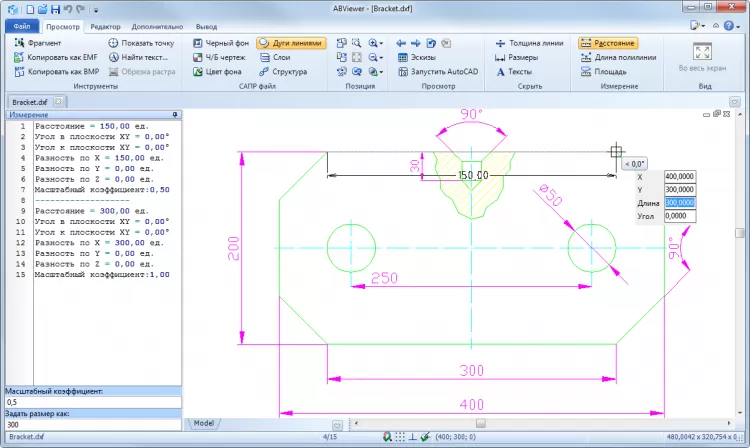The image size is (750, 448).
Task: Select the Расстояние measuring tool
Action: 608,43
